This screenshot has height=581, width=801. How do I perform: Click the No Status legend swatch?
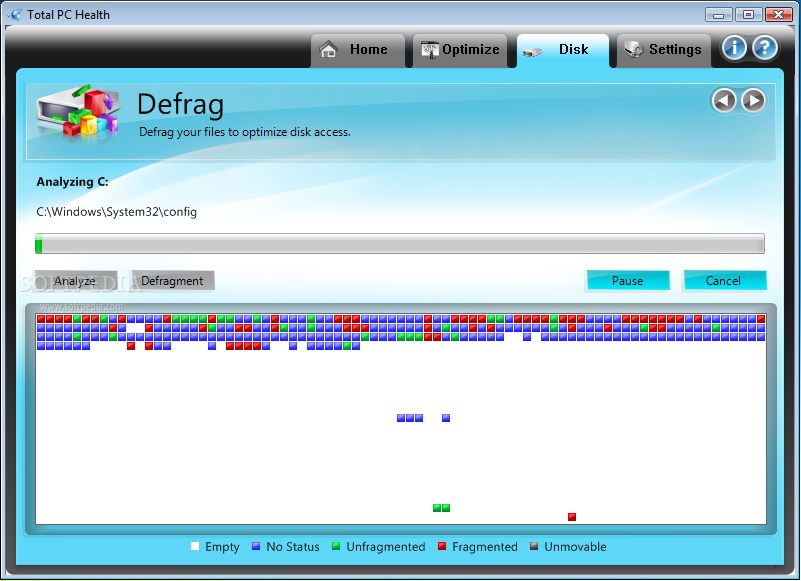tap(256, 546)
